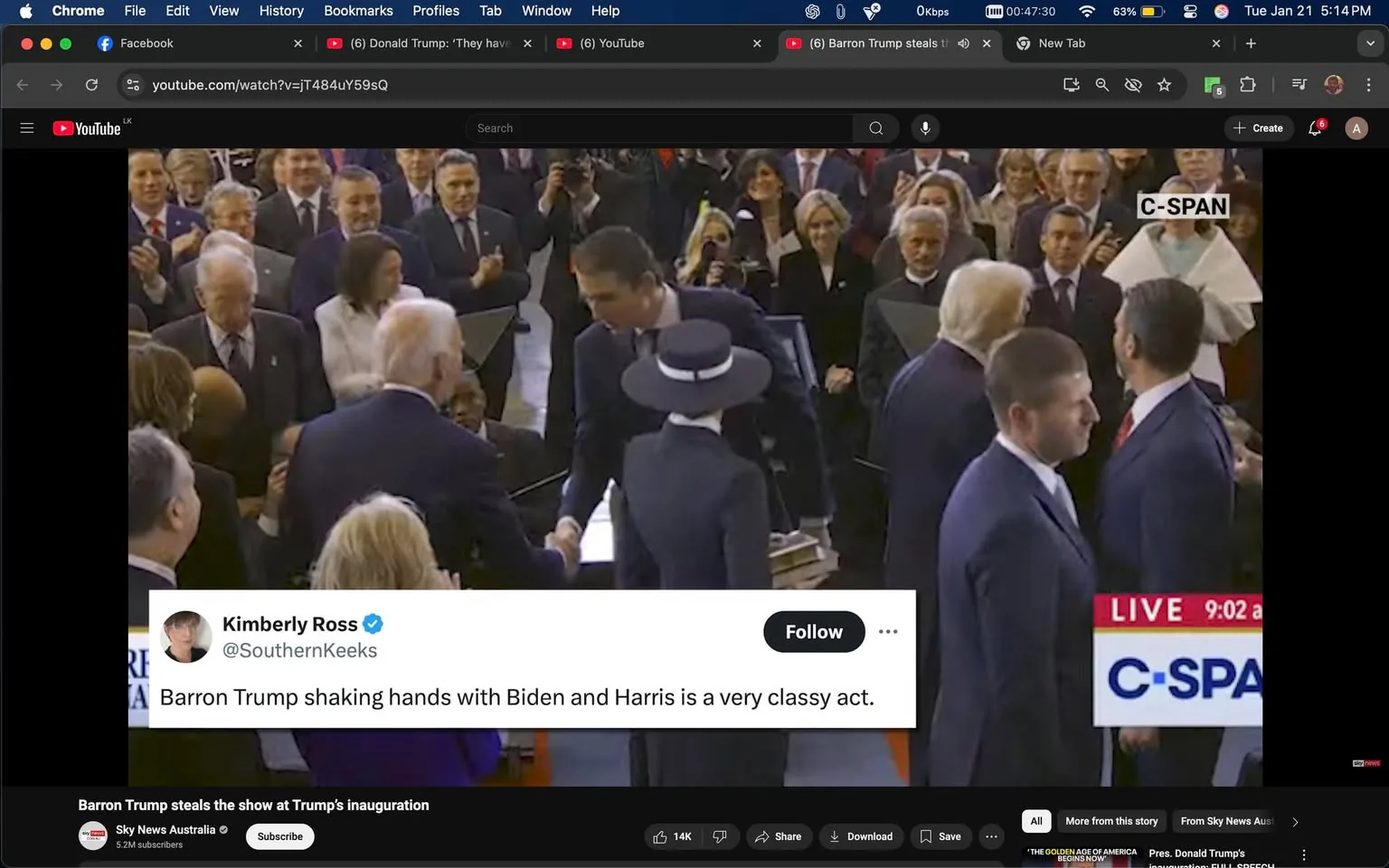Click the search magnifier icon

(x=874, y=127)
